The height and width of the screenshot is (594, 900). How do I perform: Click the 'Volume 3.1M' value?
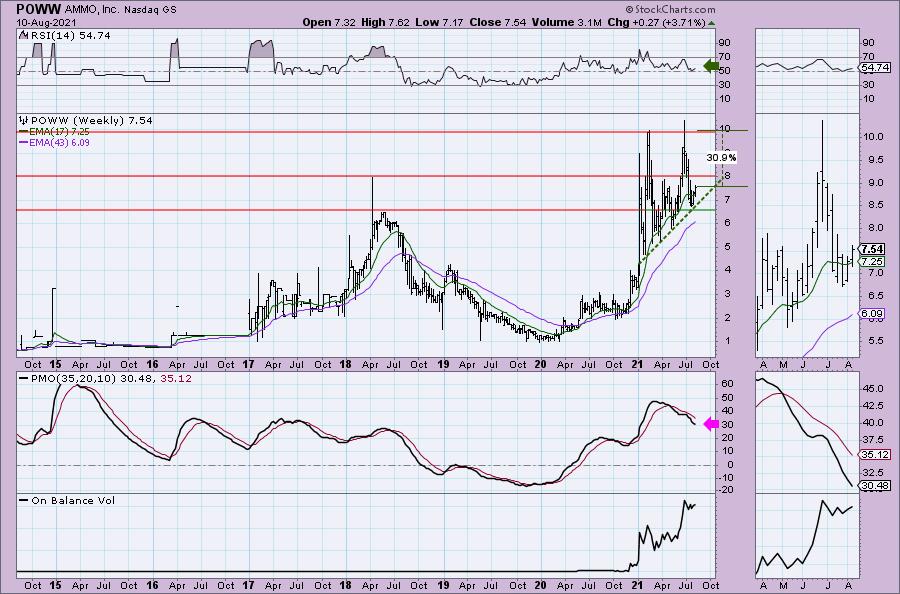pos(566,22)
